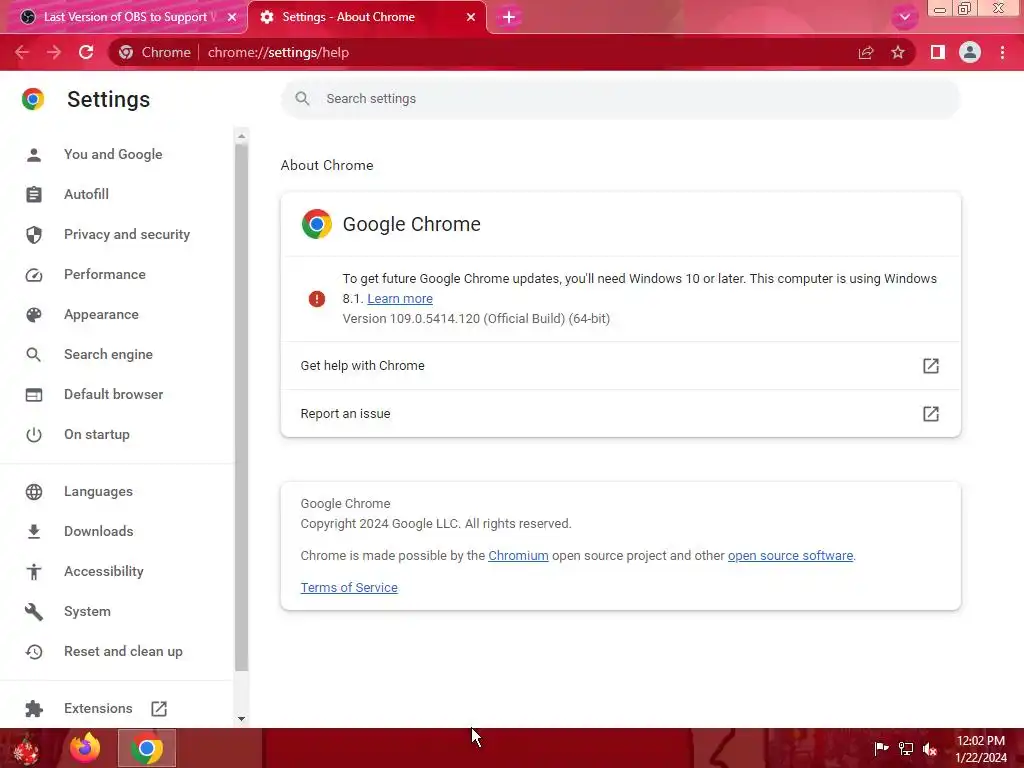Screen dimensions: 1024x768
Task: Switch to Last Version of OBS tab
Action: tap(125, 17)
